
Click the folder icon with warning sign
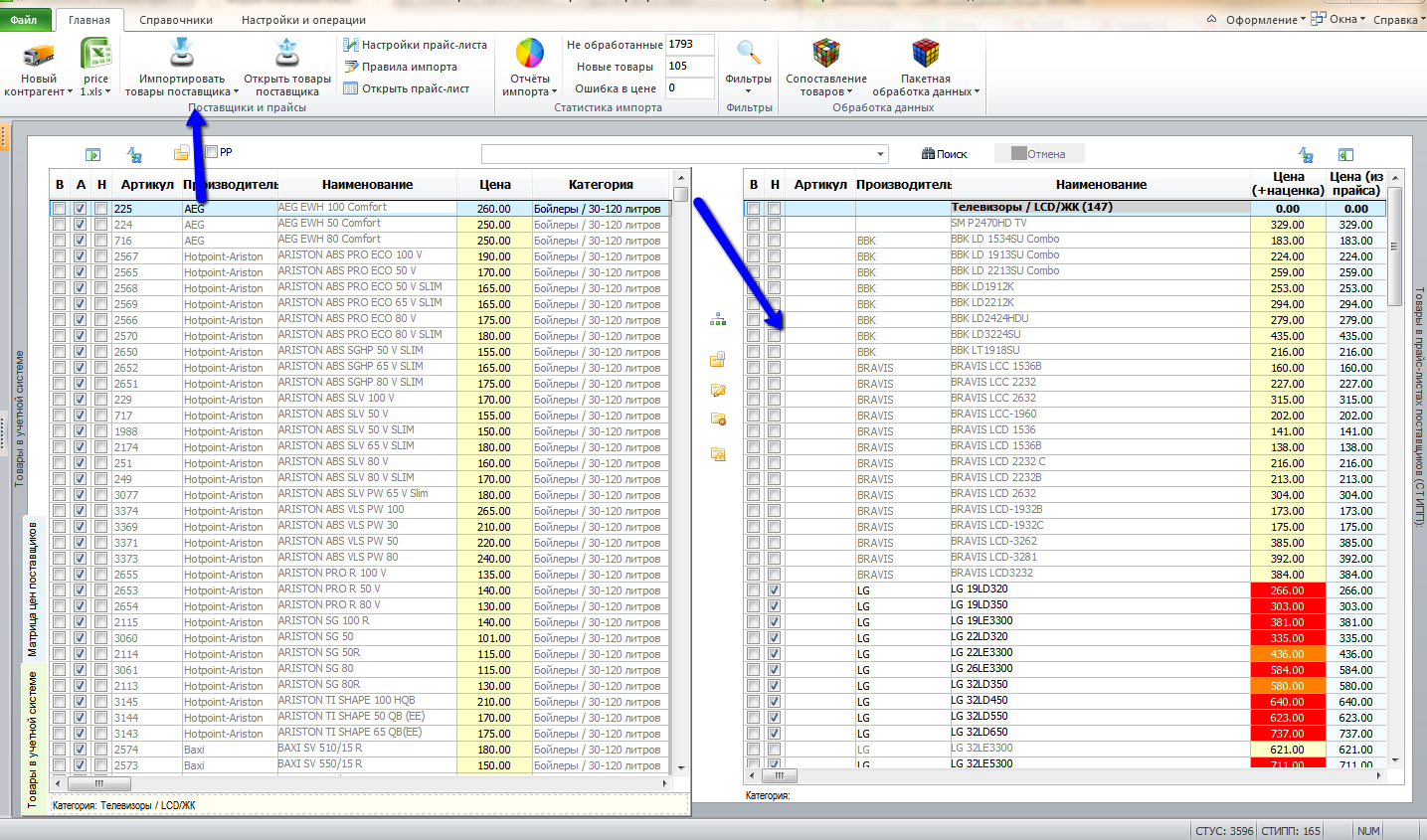click(717, 454)
